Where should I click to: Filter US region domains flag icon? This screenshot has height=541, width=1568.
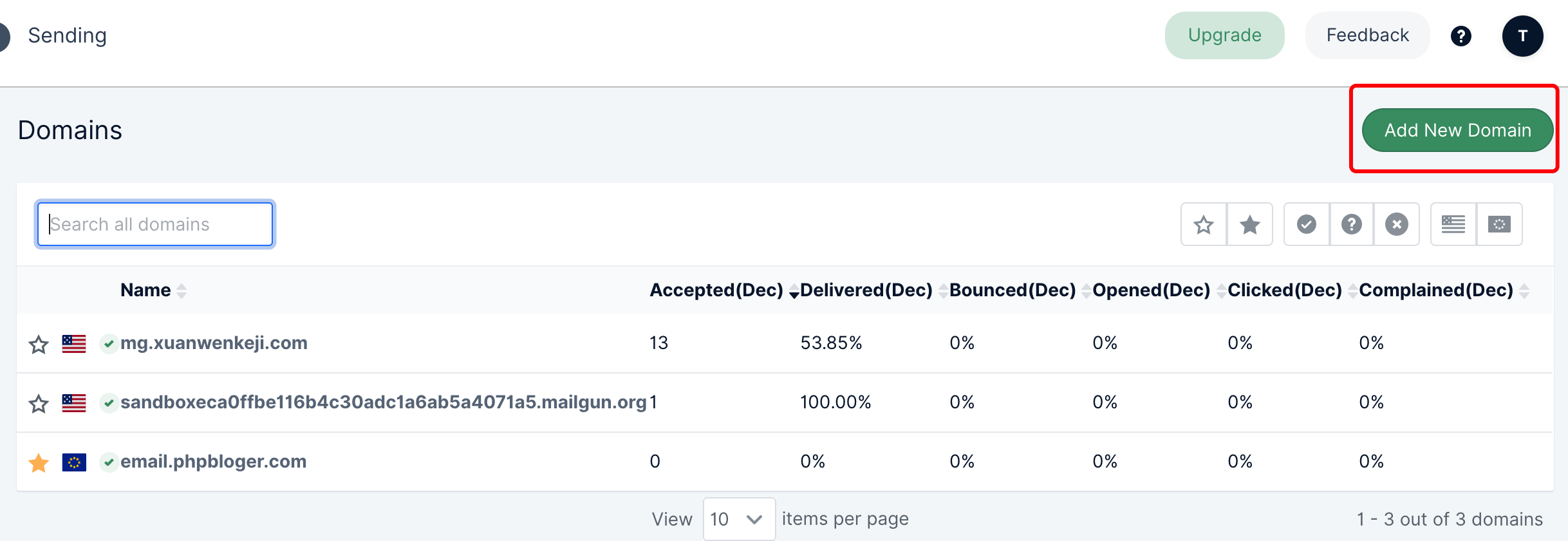(x=1453, y=225)
